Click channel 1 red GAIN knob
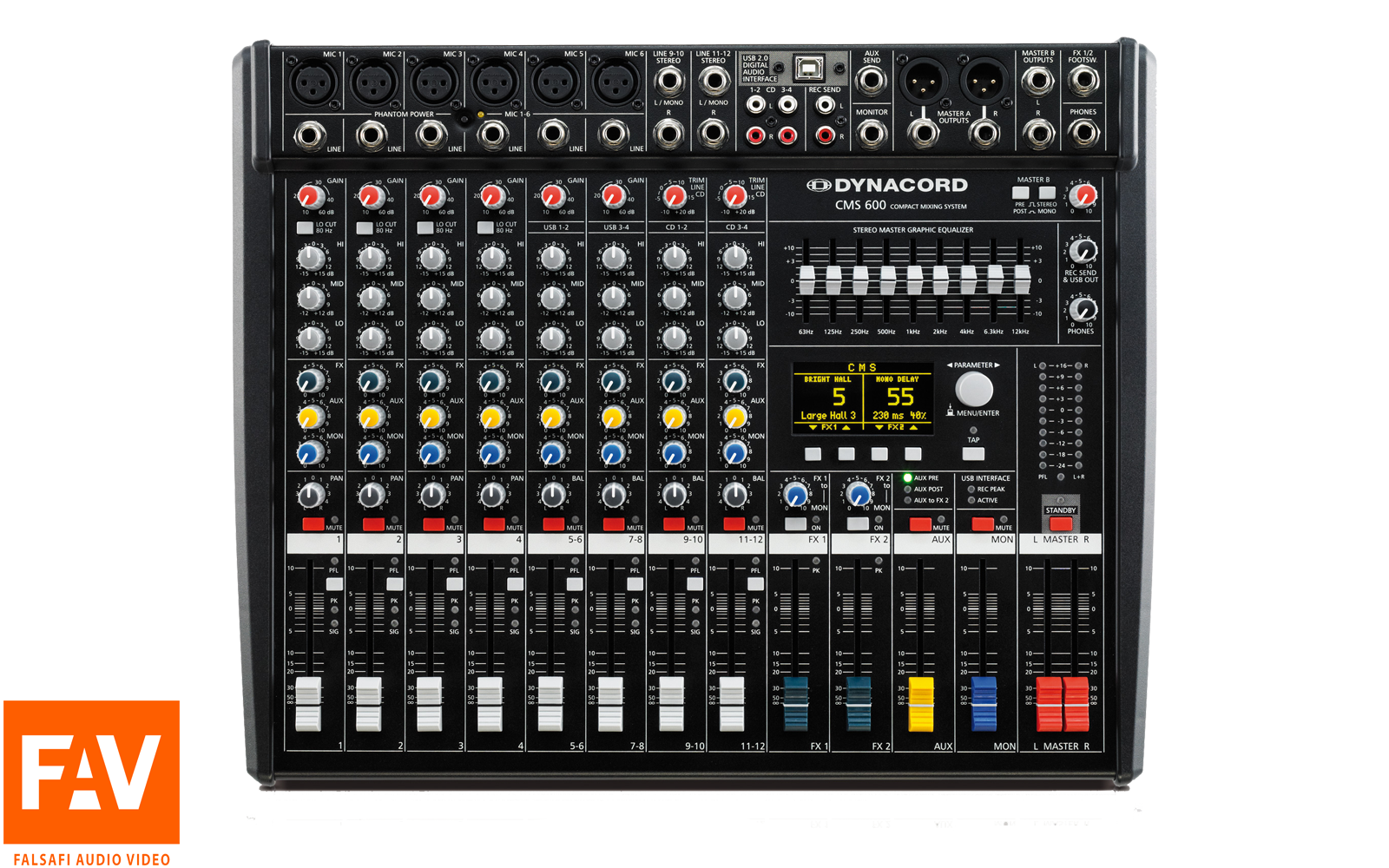 (x=310, y=195)
